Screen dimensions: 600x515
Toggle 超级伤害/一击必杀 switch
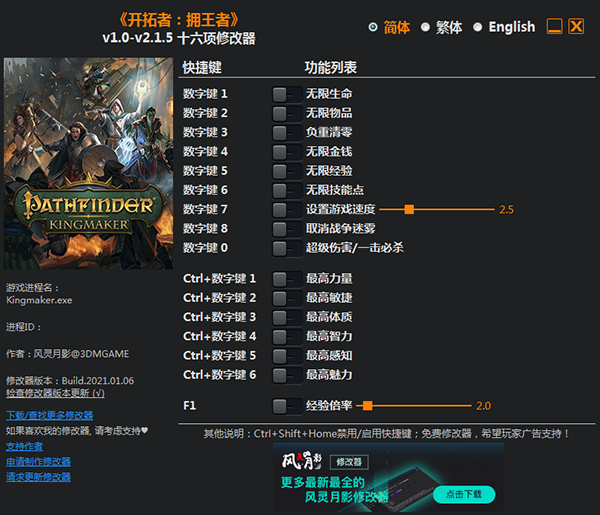[287, 248]
